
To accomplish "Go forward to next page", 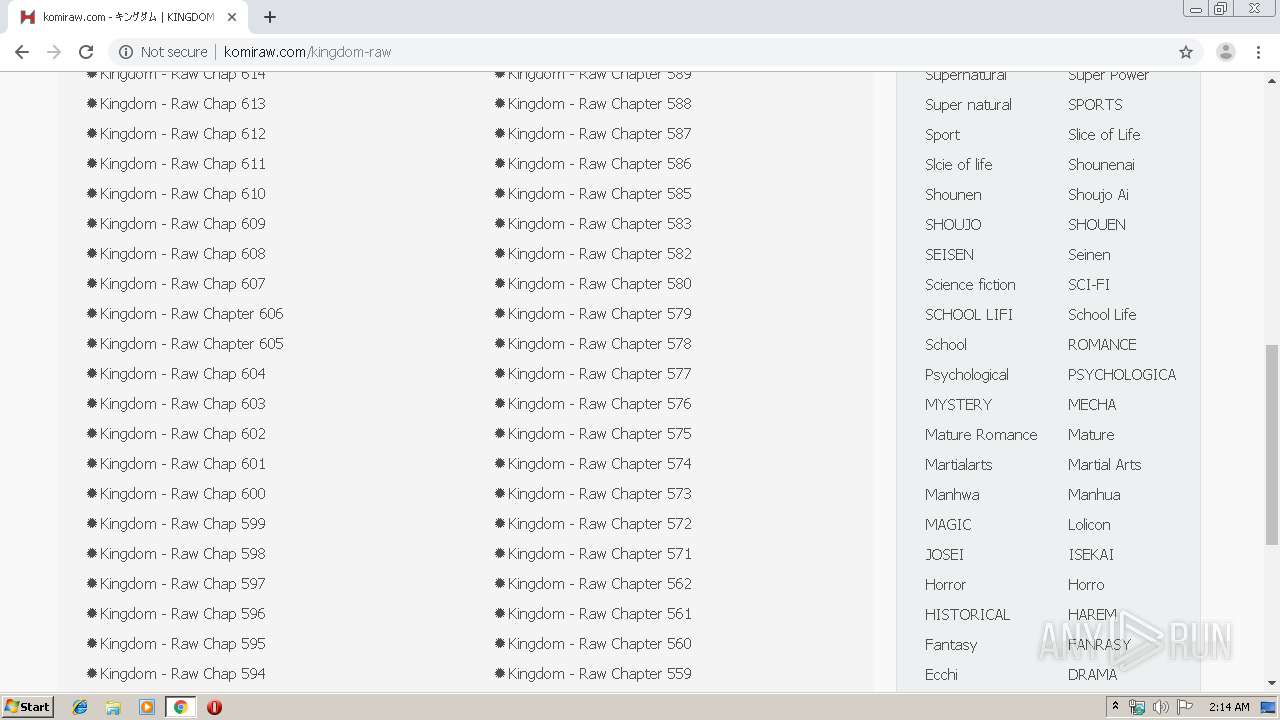I will (x=54, y=52).
